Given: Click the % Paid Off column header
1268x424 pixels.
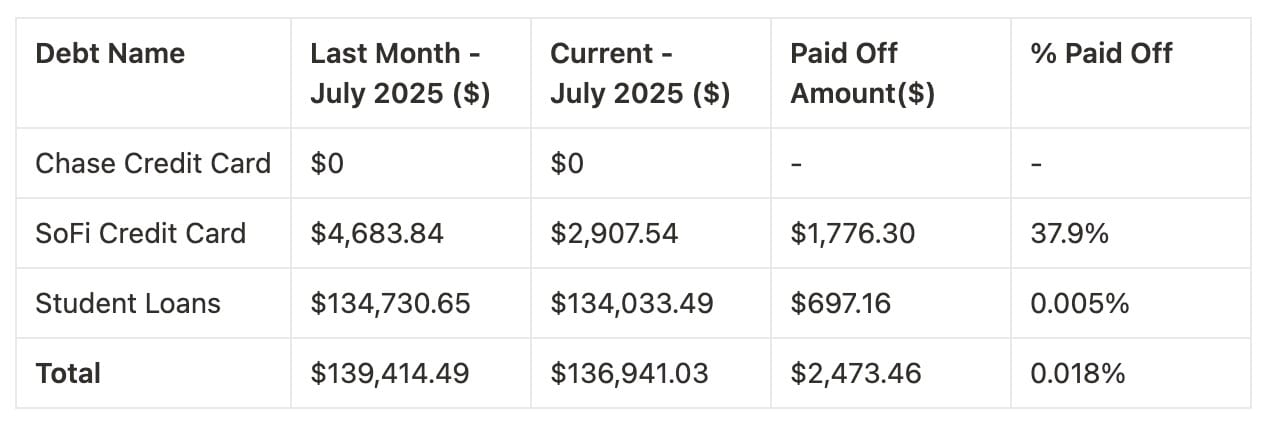Looking at the screenshot, I should (1101, 54).
